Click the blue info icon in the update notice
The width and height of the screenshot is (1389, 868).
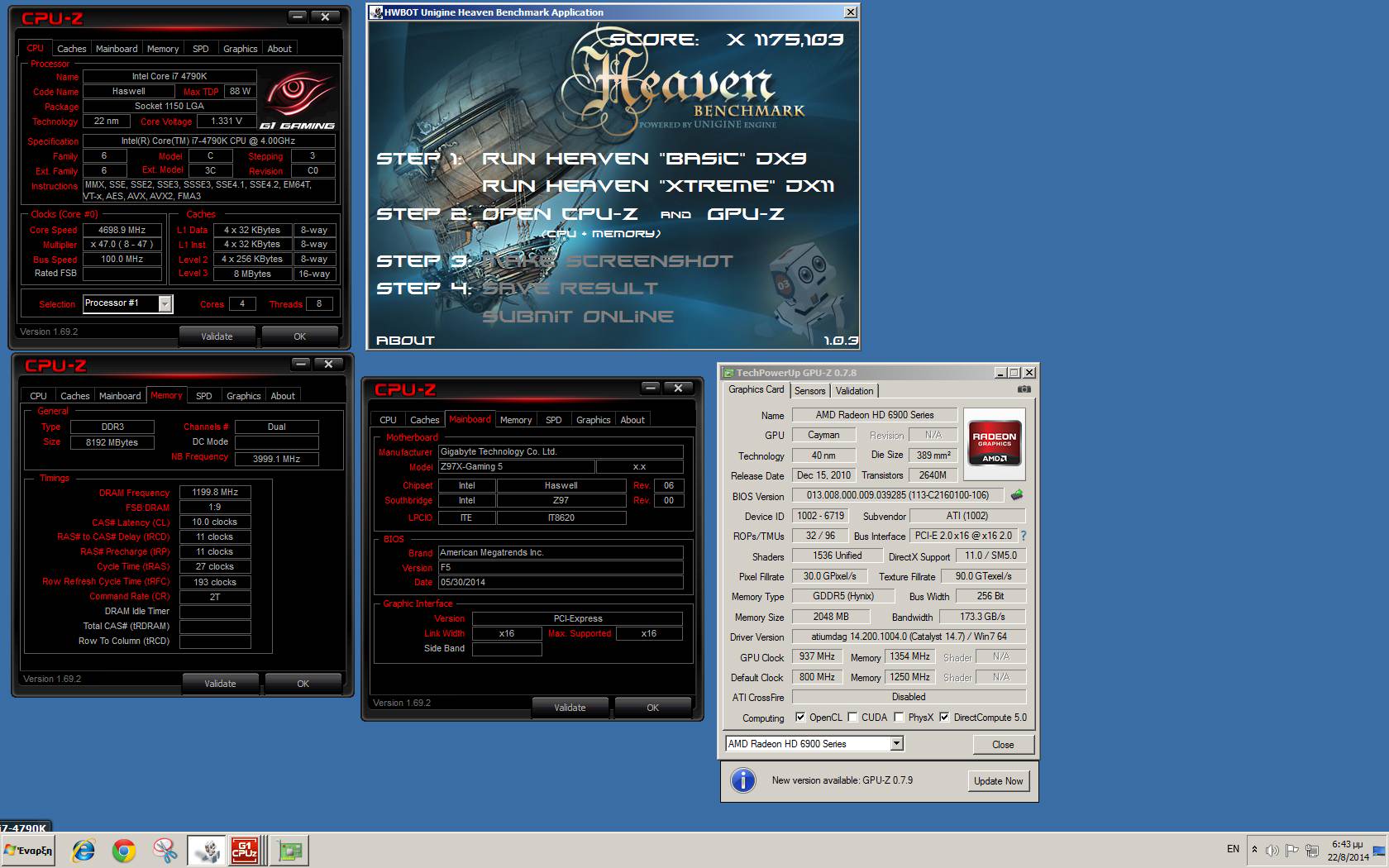[743, 780]
